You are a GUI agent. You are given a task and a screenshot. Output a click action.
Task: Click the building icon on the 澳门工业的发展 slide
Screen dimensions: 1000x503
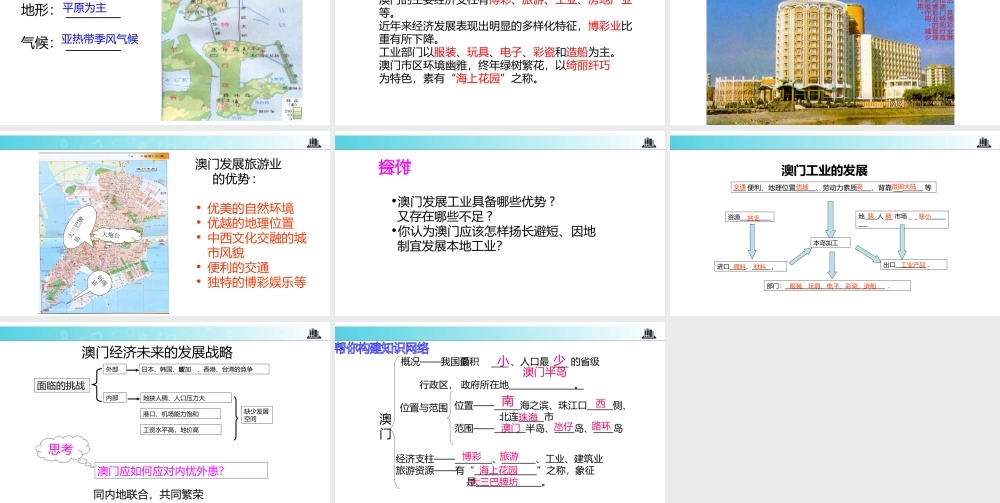tap(983, 142)
